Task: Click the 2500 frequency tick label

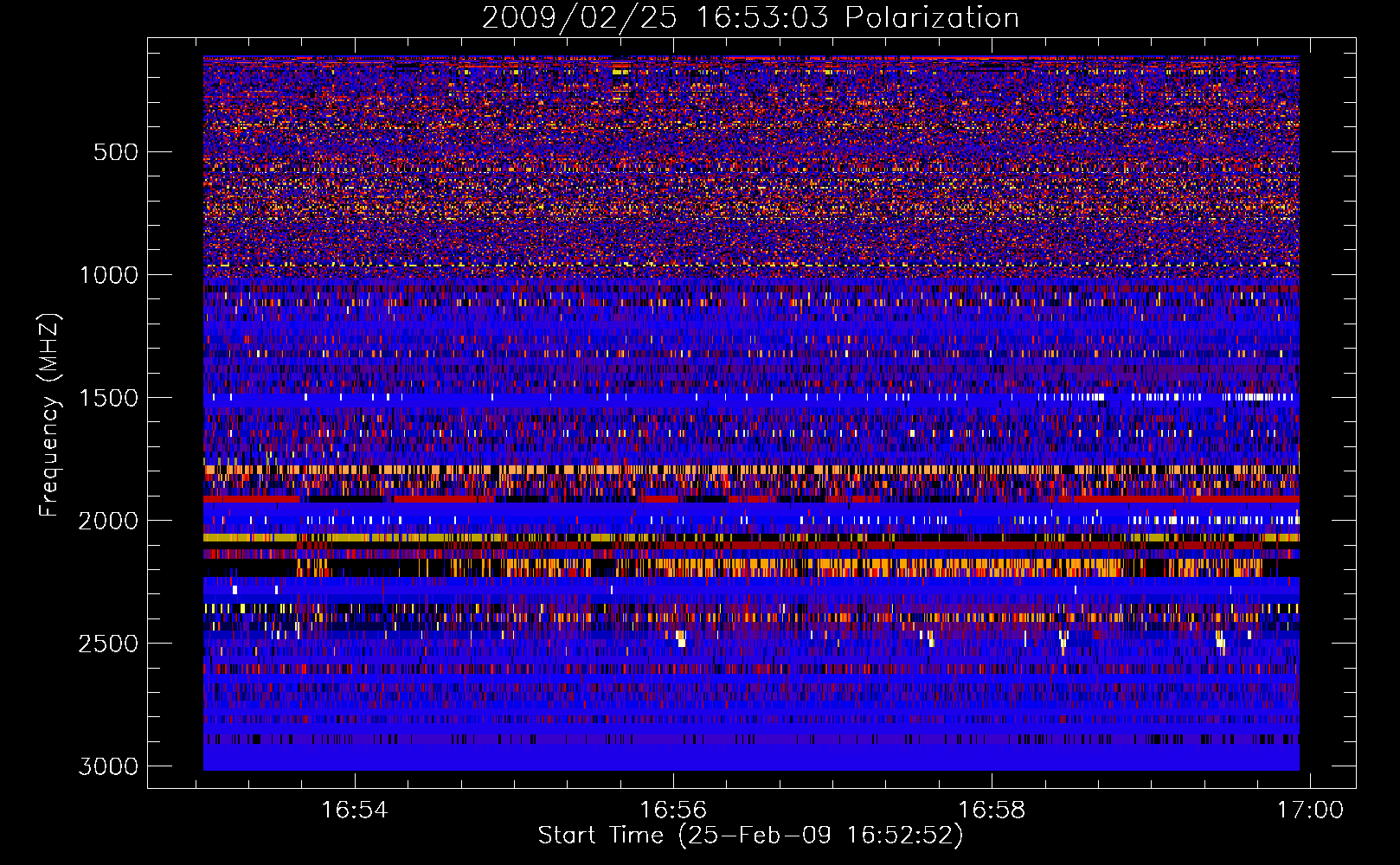Action: coord(108,644)
